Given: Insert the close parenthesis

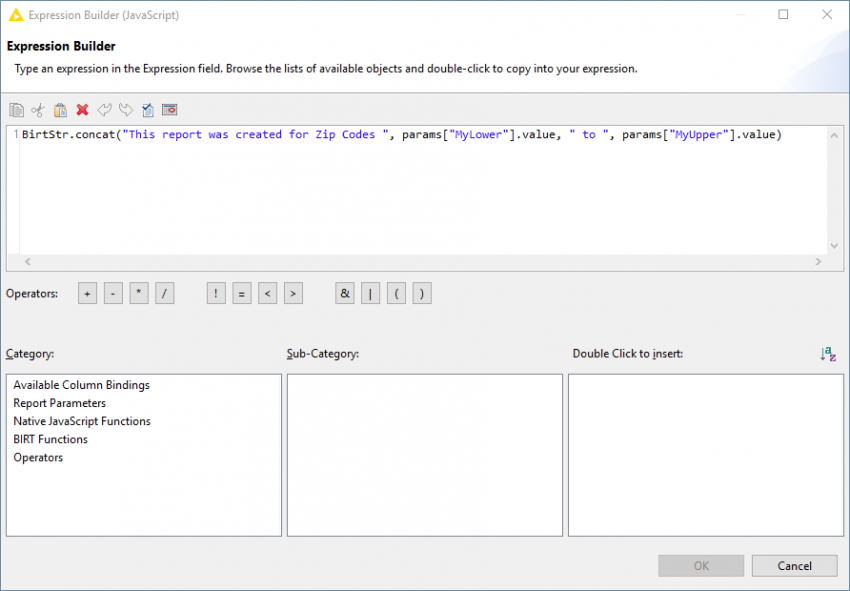Looking at the screenshot, I should click(422, 293).
